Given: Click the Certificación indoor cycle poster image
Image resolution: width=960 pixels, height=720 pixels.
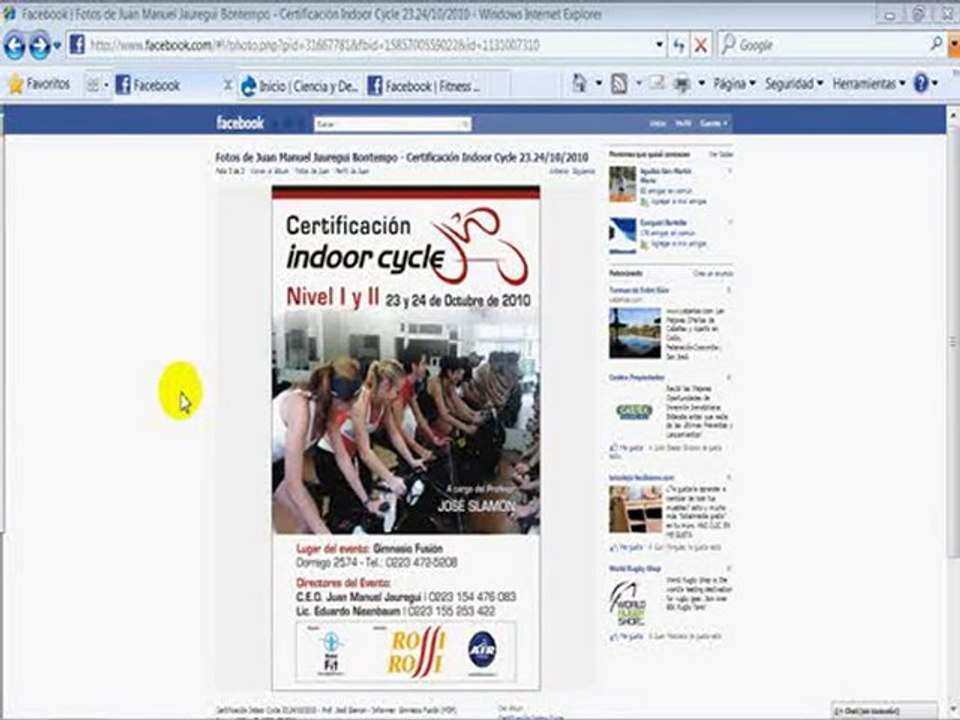Looking at the screenshot, I should pyautogui.click(x=406, y=438).
